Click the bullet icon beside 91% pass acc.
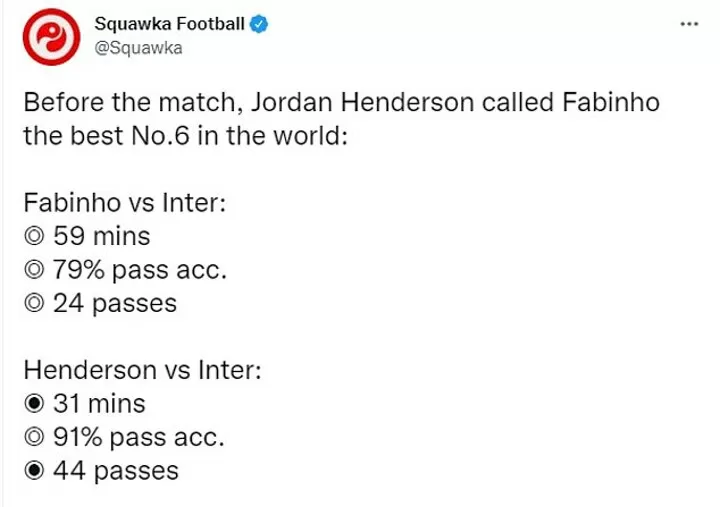This screenshot has height=507, width=720. (x=33, y=438)
